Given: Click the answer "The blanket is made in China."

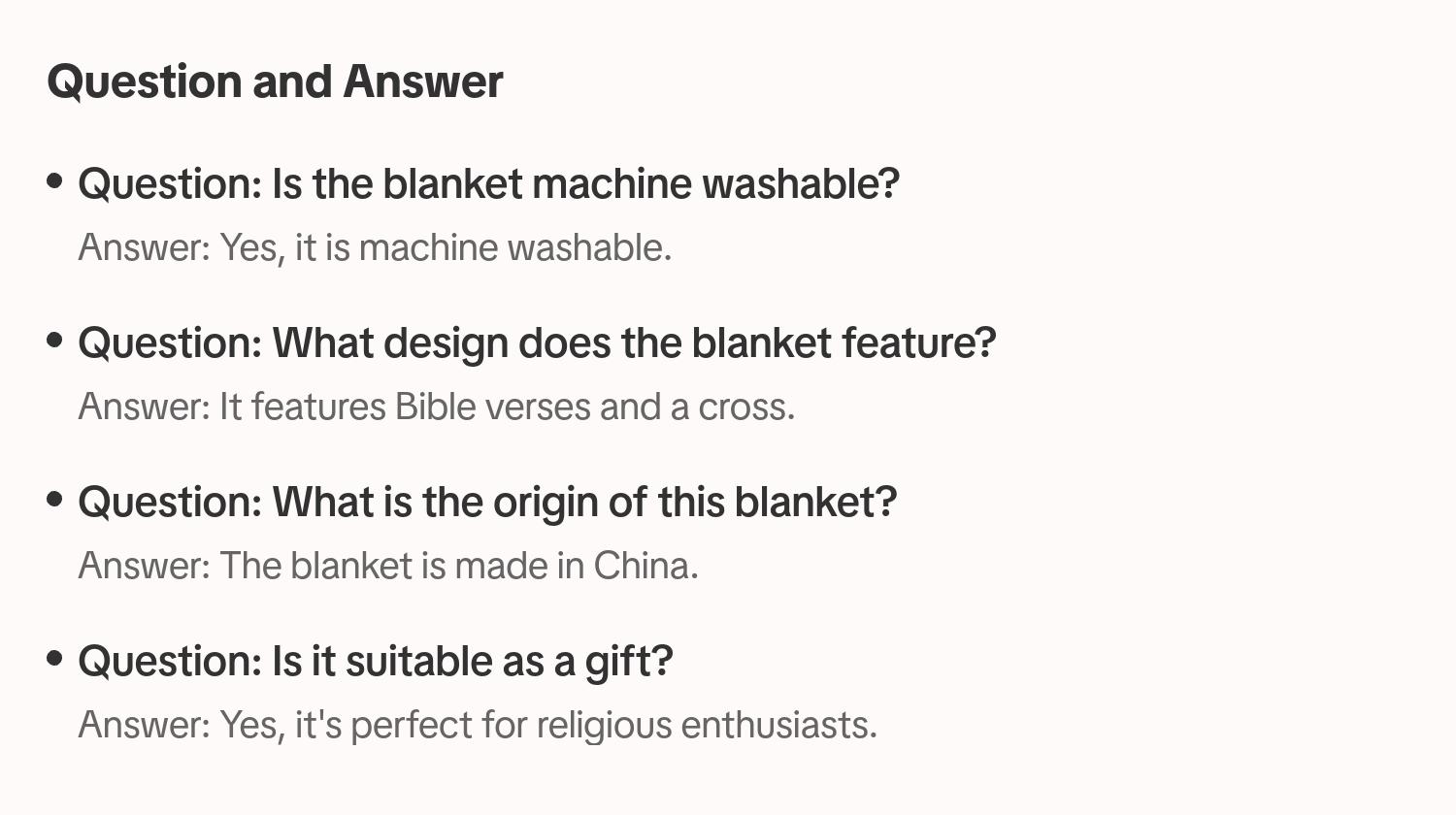Looking at the screenshot, I should (388, 567).
